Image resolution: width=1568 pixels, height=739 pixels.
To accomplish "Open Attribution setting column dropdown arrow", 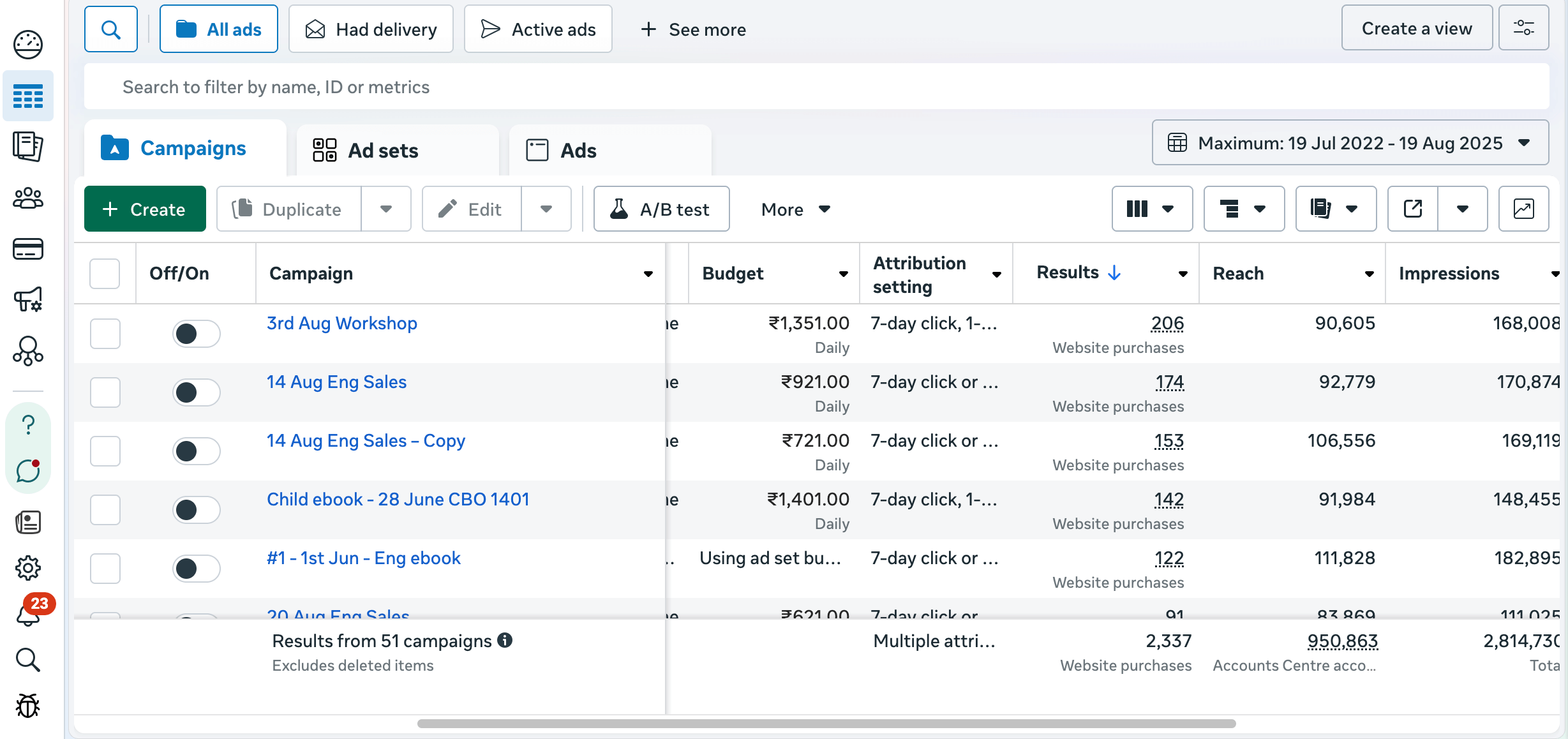I will 996,274.
